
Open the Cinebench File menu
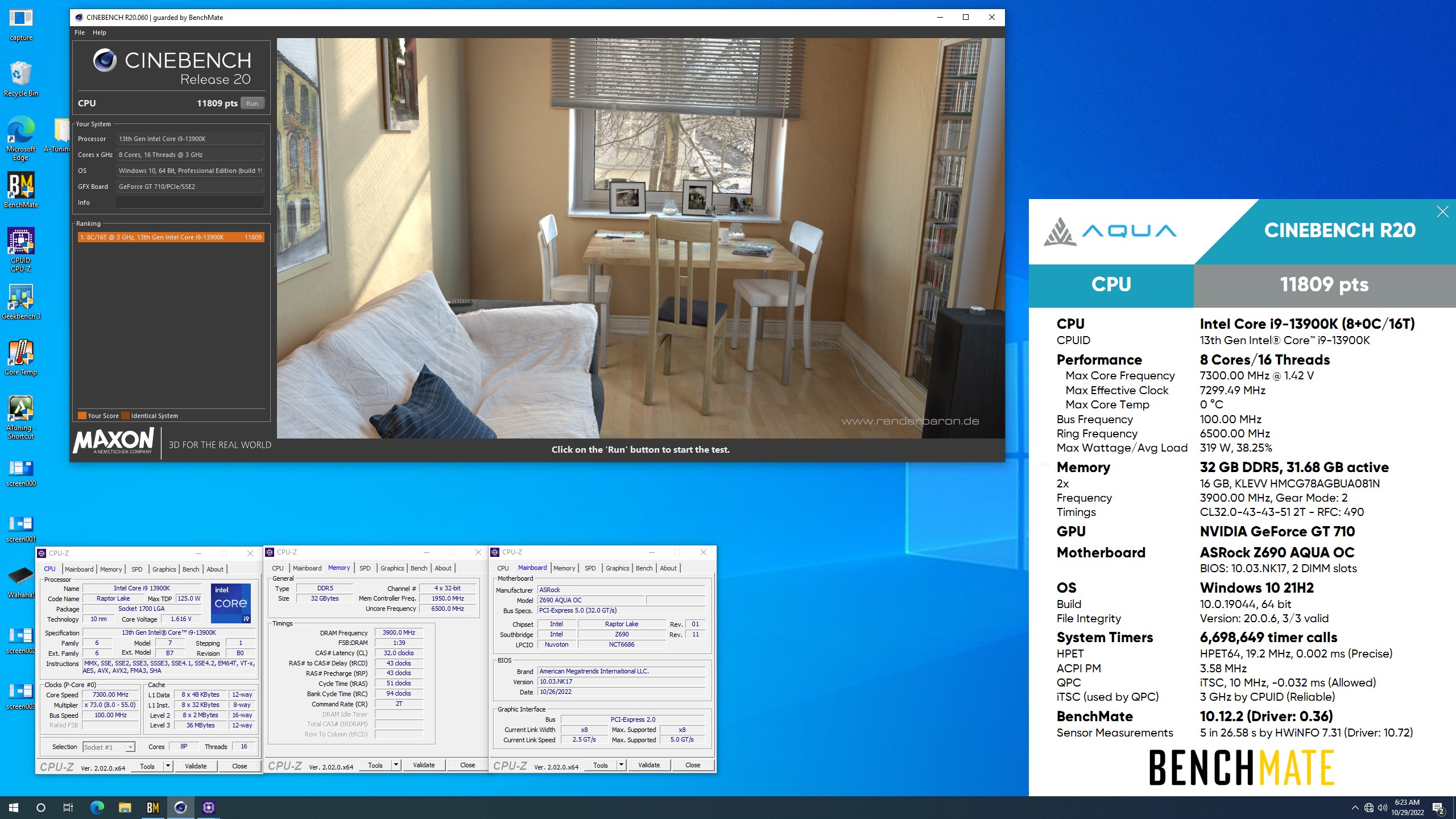tap(80, 32)
